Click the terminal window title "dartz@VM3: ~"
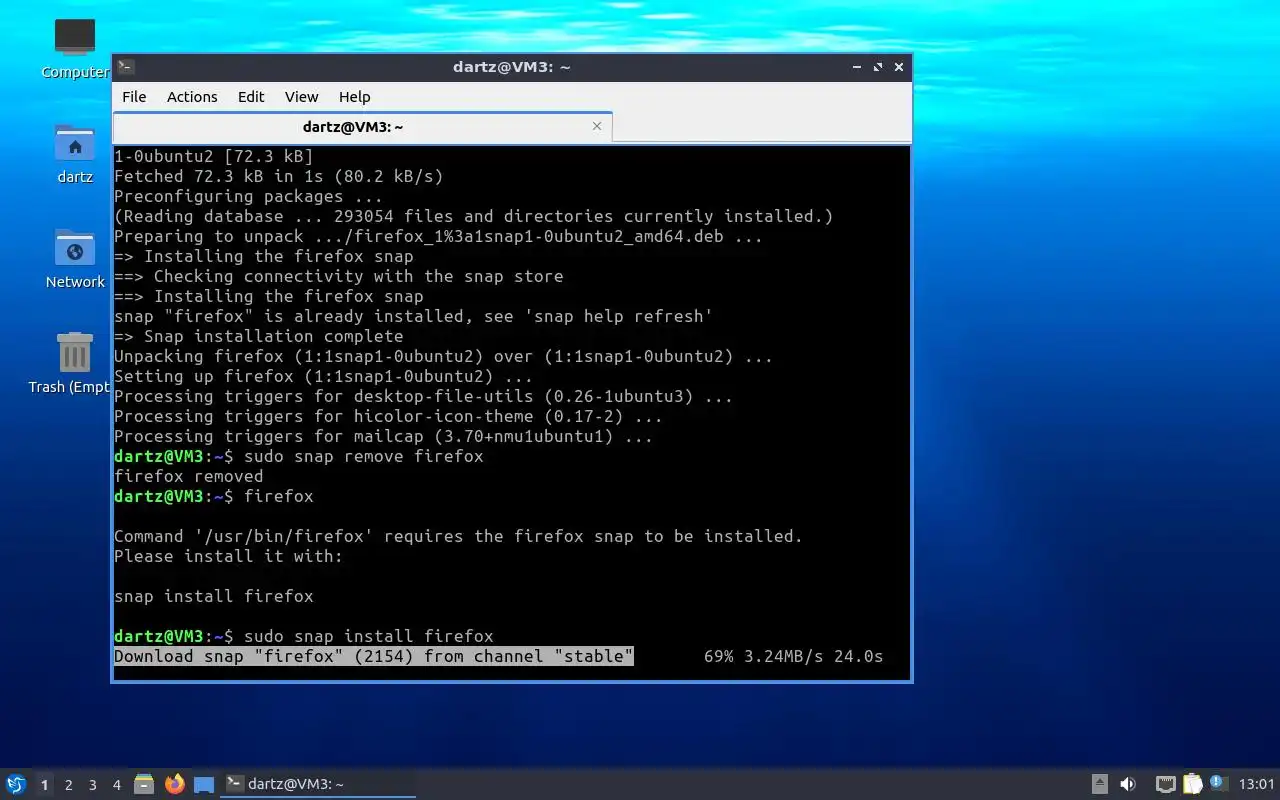 coord(511,67)
